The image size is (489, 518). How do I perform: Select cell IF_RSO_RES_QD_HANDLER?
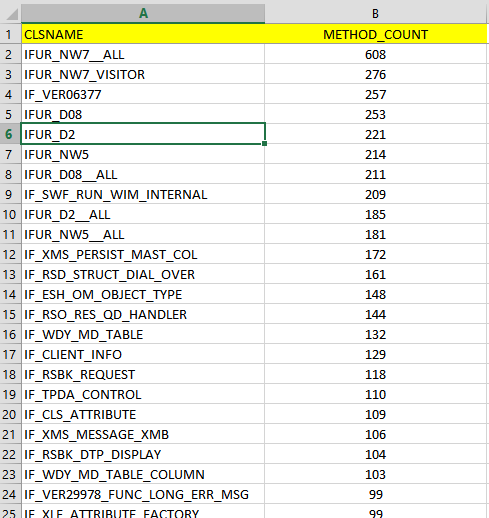pyautogui.click(x=143, y=314)
